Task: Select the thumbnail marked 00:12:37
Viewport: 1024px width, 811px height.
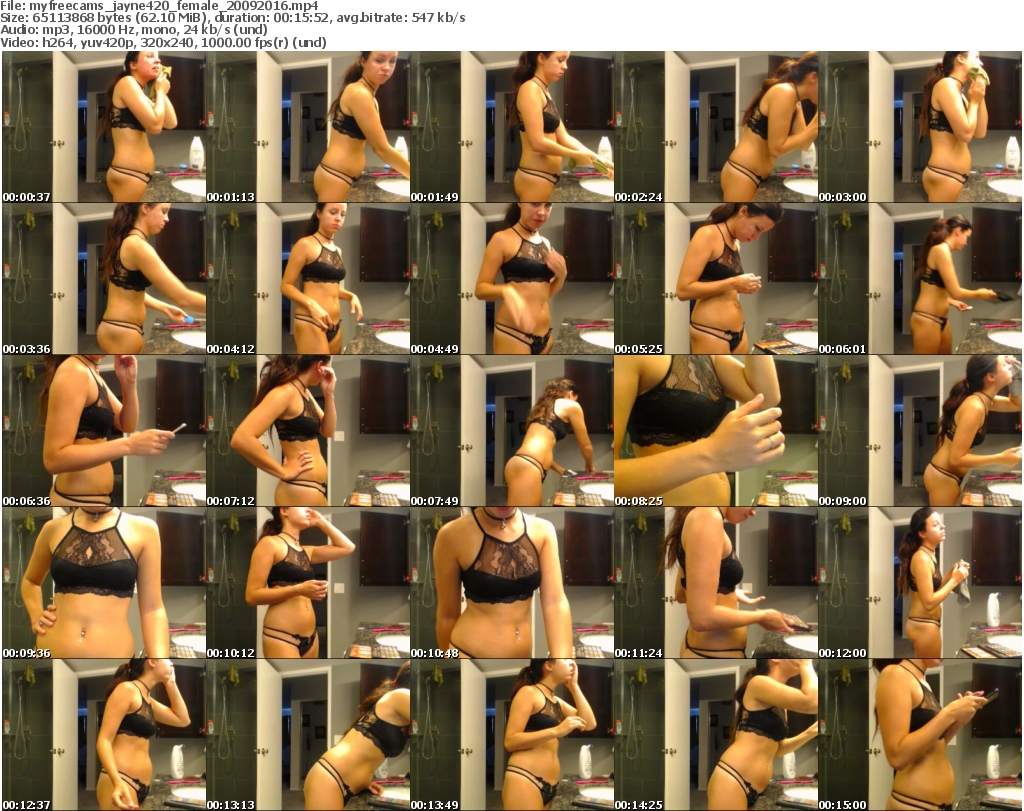Action: [104, 735]
